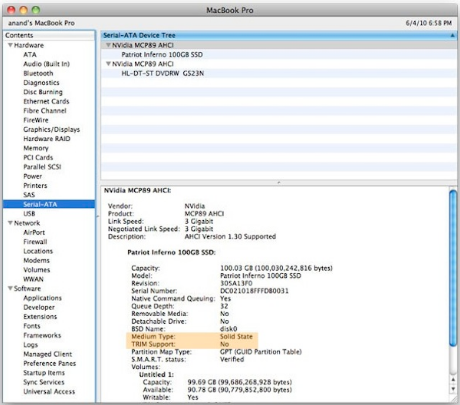The width and height of the screenshot is (460, 405).
Task: Click the serial number DC021018FFFD80031
Action: [x=254, y=291]
